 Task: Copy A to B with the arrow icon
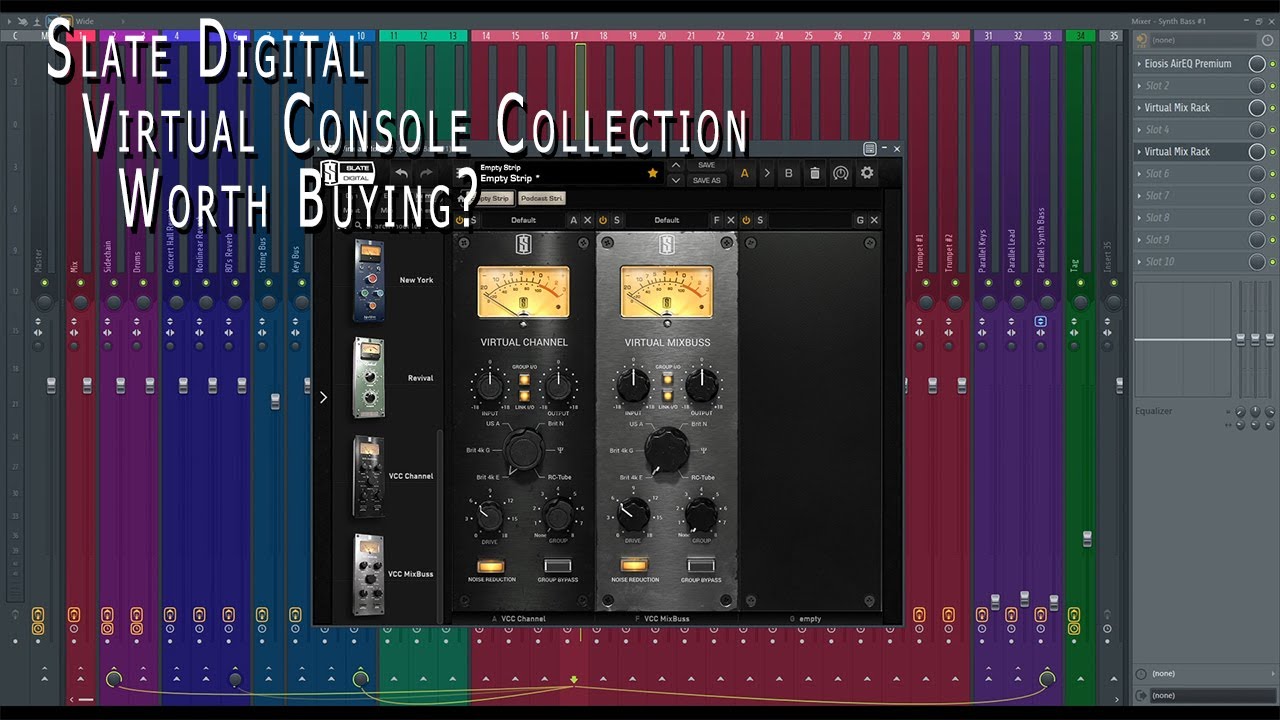pyautogui.click(x=767, y=173)
